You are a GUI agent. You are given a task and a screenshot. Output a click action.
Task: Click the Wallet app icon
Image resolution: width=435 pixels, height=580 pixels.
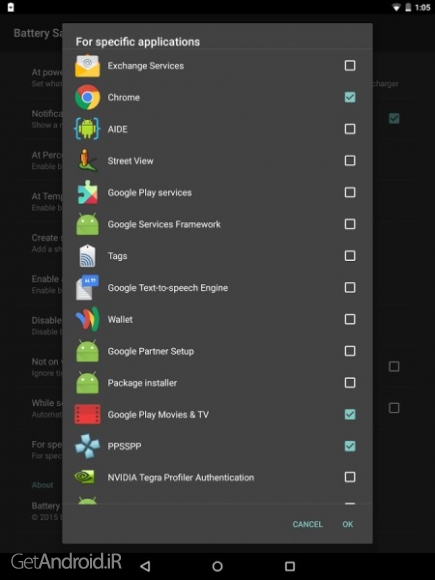[x=87, y=319]
